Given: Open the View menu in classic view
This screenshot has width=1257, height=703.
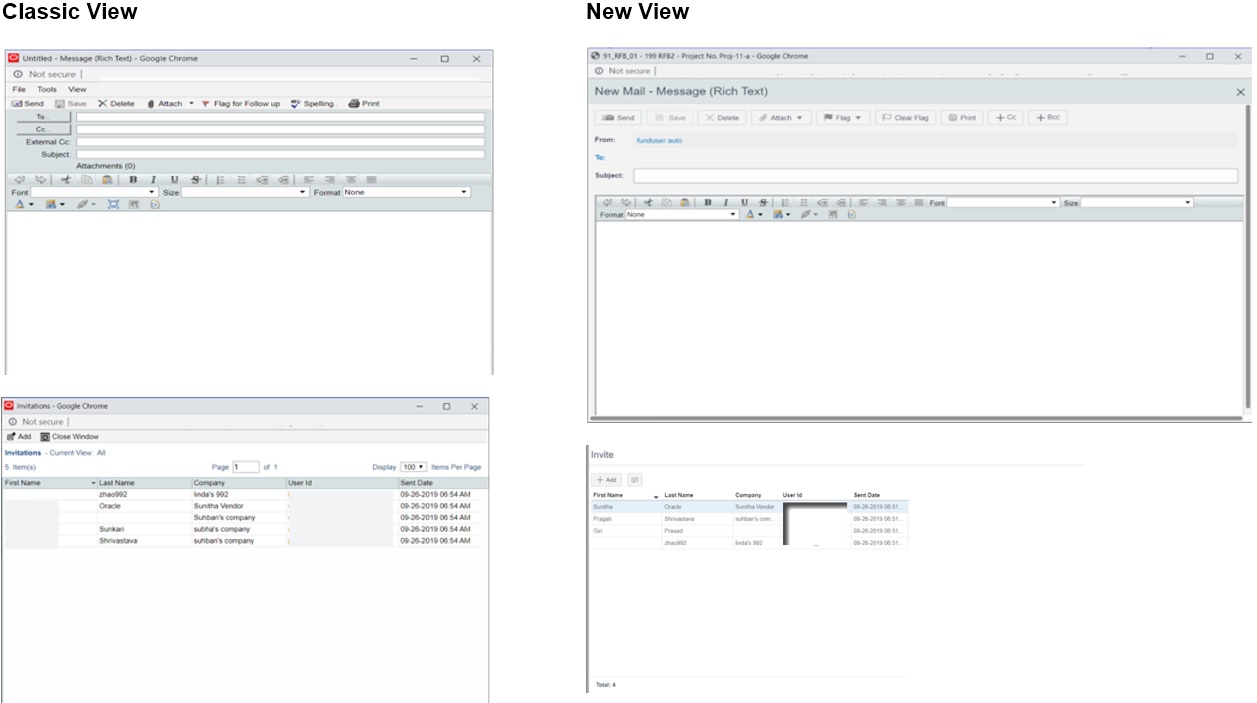Looking at the screenshot, I should coord(77,89).
